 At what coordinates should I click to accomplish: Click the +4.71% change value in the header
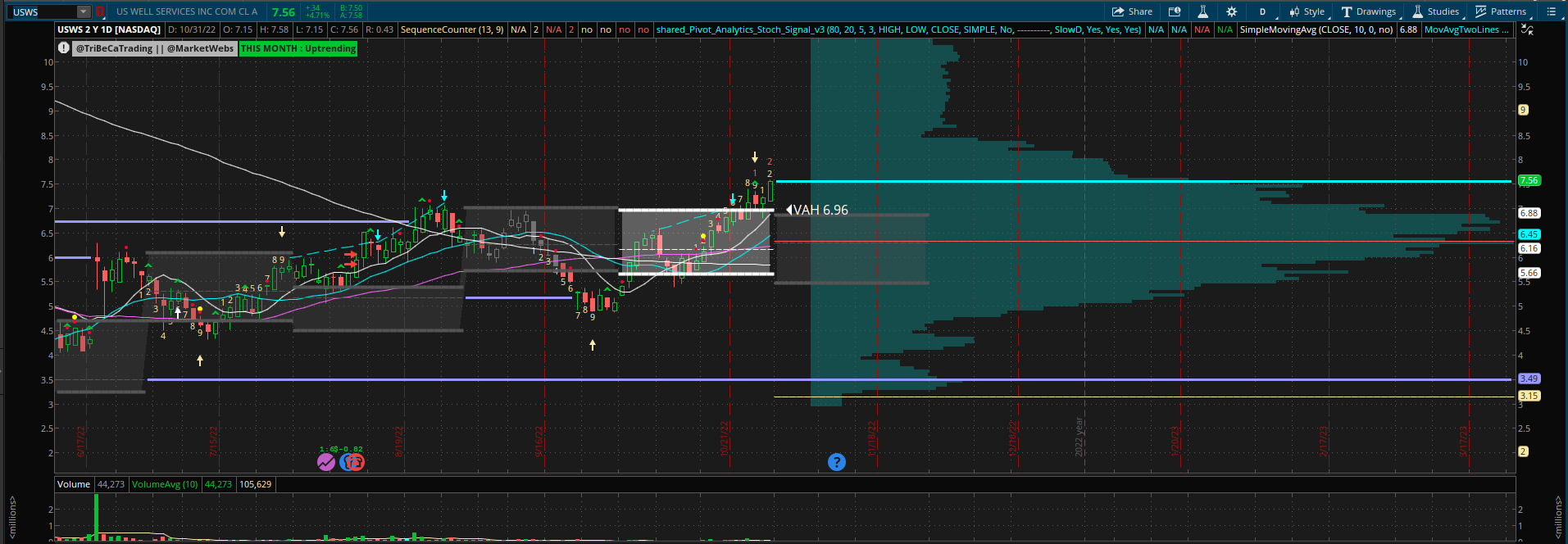[x=316, y=16]
